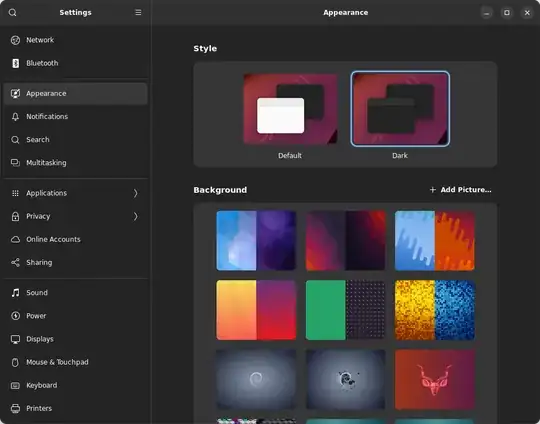Open the Network settings panel

pos(75,40)
